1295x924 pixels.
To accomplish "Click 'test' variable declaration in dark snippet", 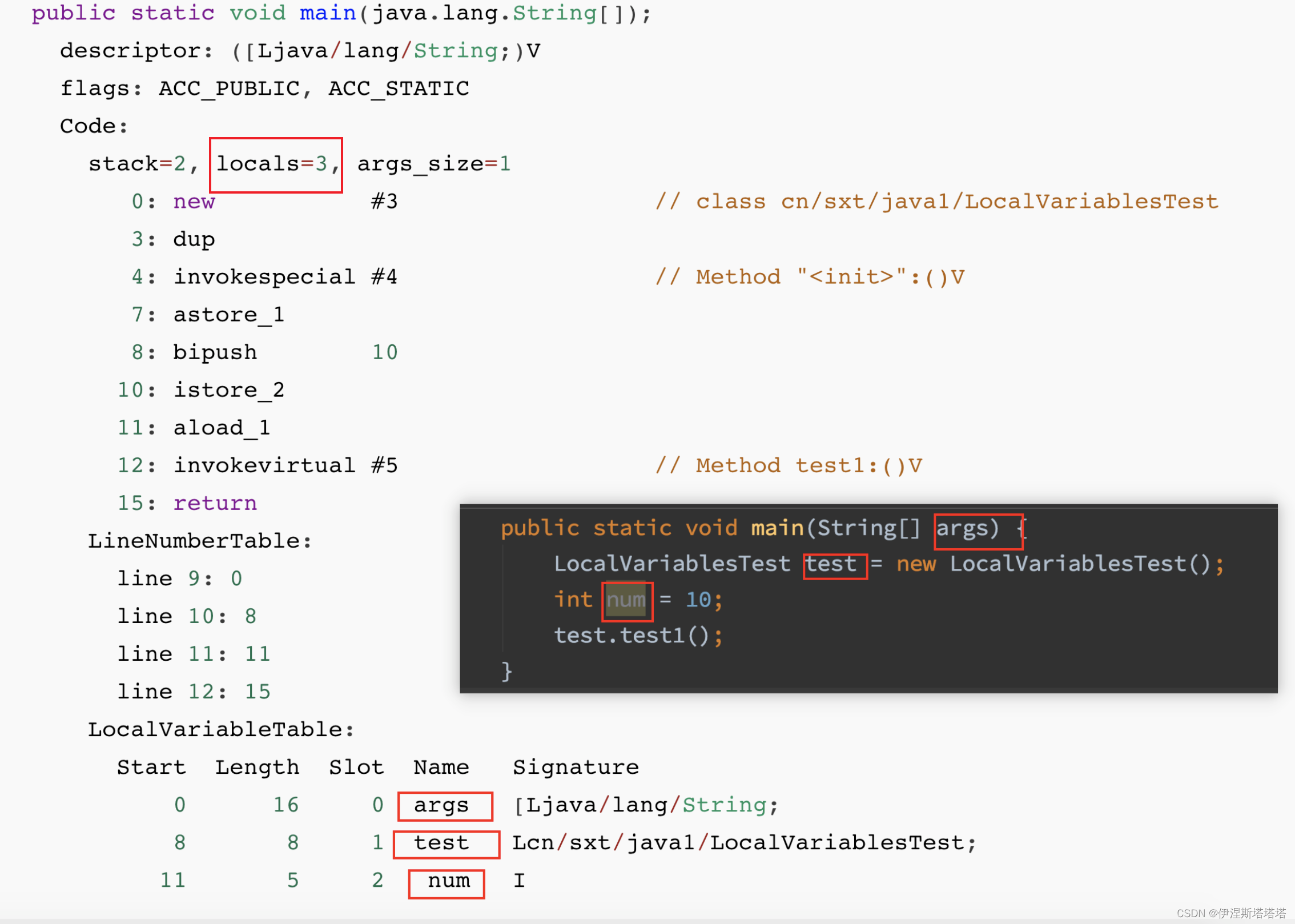I will click(x=831, y=564).
